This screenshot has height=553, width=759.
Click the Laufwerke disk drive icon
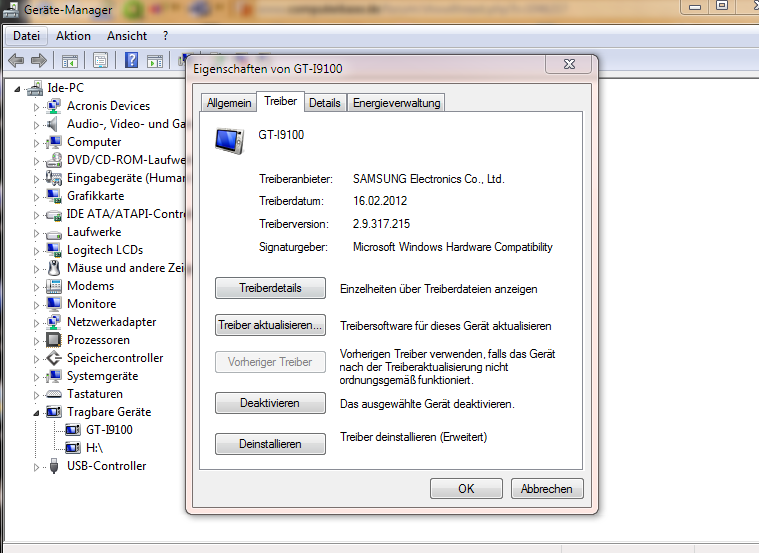[x=53, y=233]
